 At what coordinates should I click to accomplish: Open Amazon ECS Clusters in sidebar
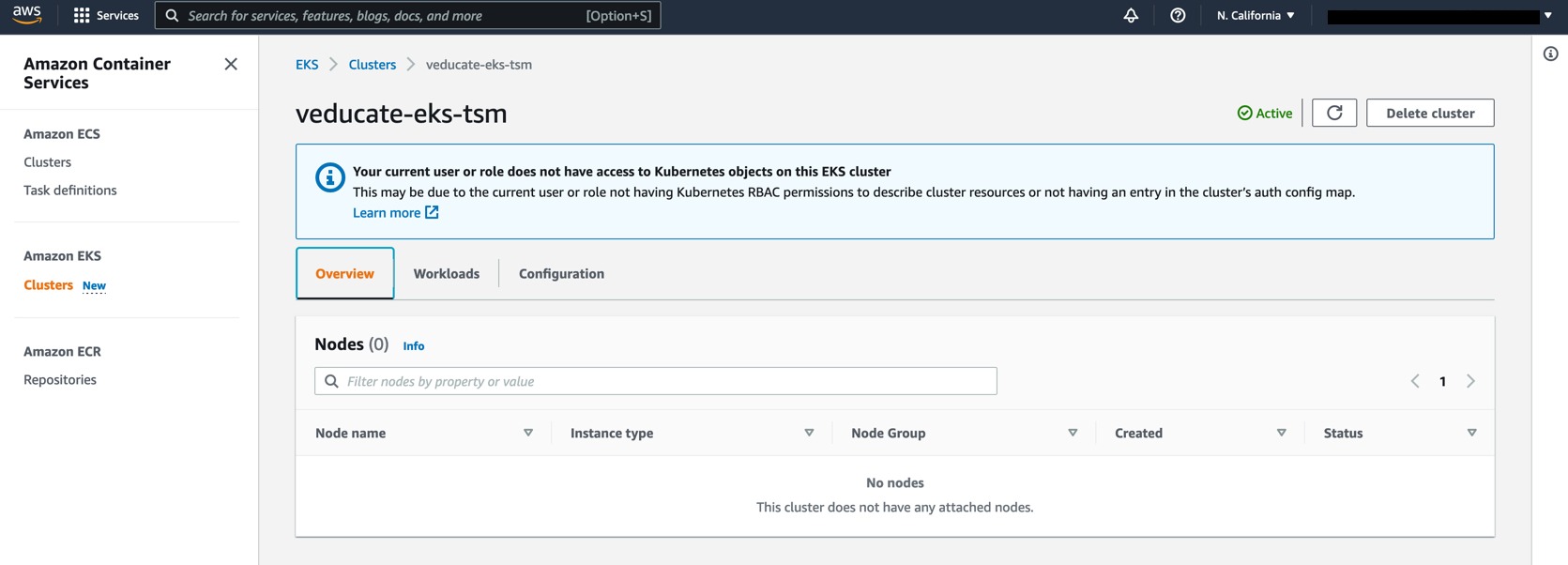(x=48, y=161)
